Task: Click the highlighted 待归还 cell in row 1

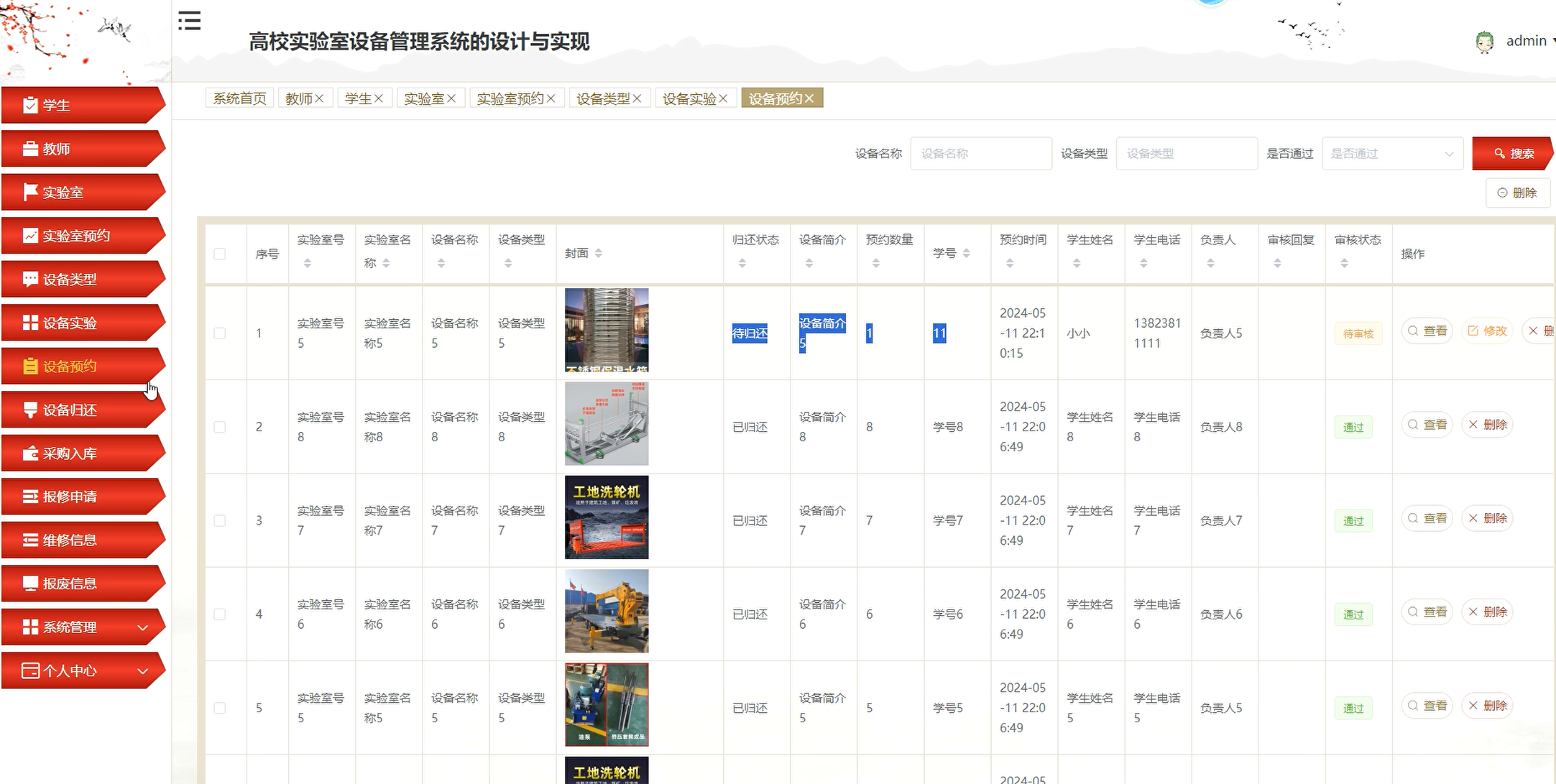Action: (750, 333)
